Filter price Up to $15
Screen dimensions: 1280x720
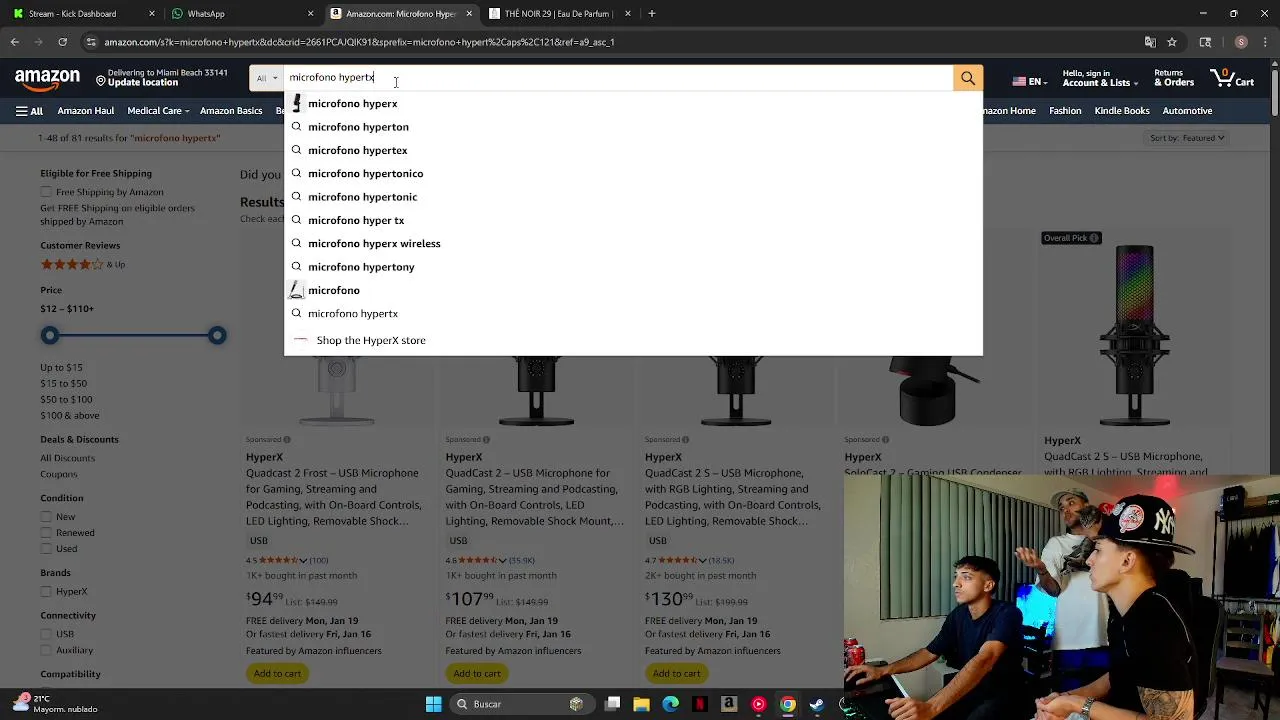click(x=62, y=368)
